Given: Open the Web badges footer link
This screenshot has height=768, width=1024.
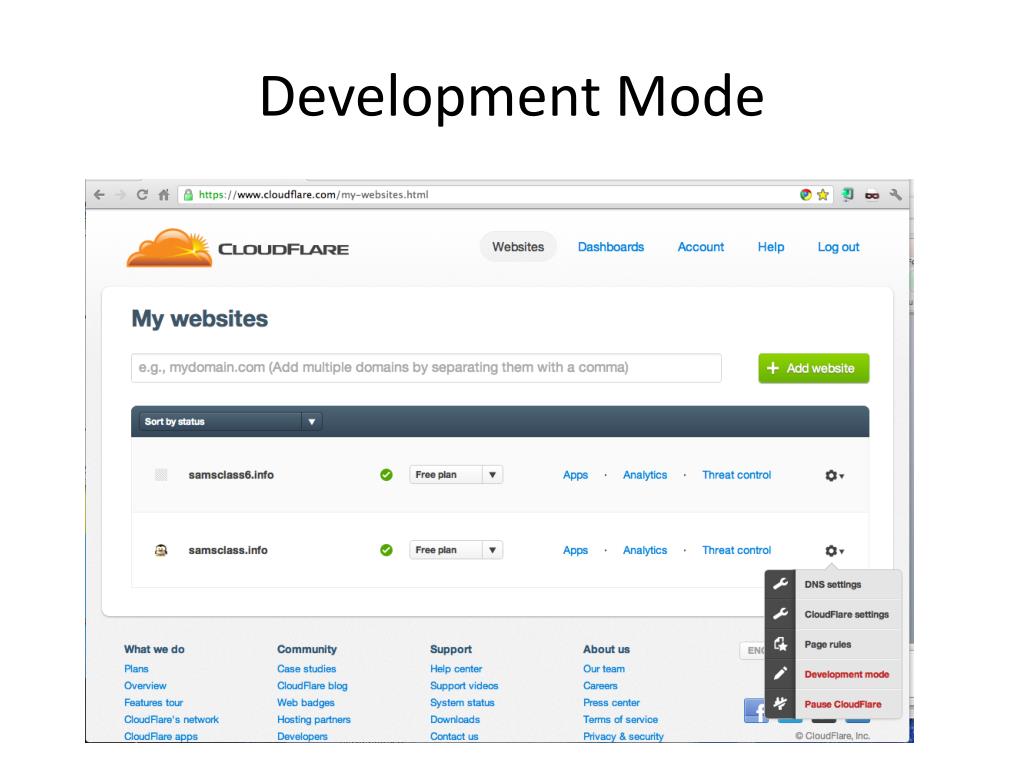Looking at the screenshot, I should click(x=306, y=703).
